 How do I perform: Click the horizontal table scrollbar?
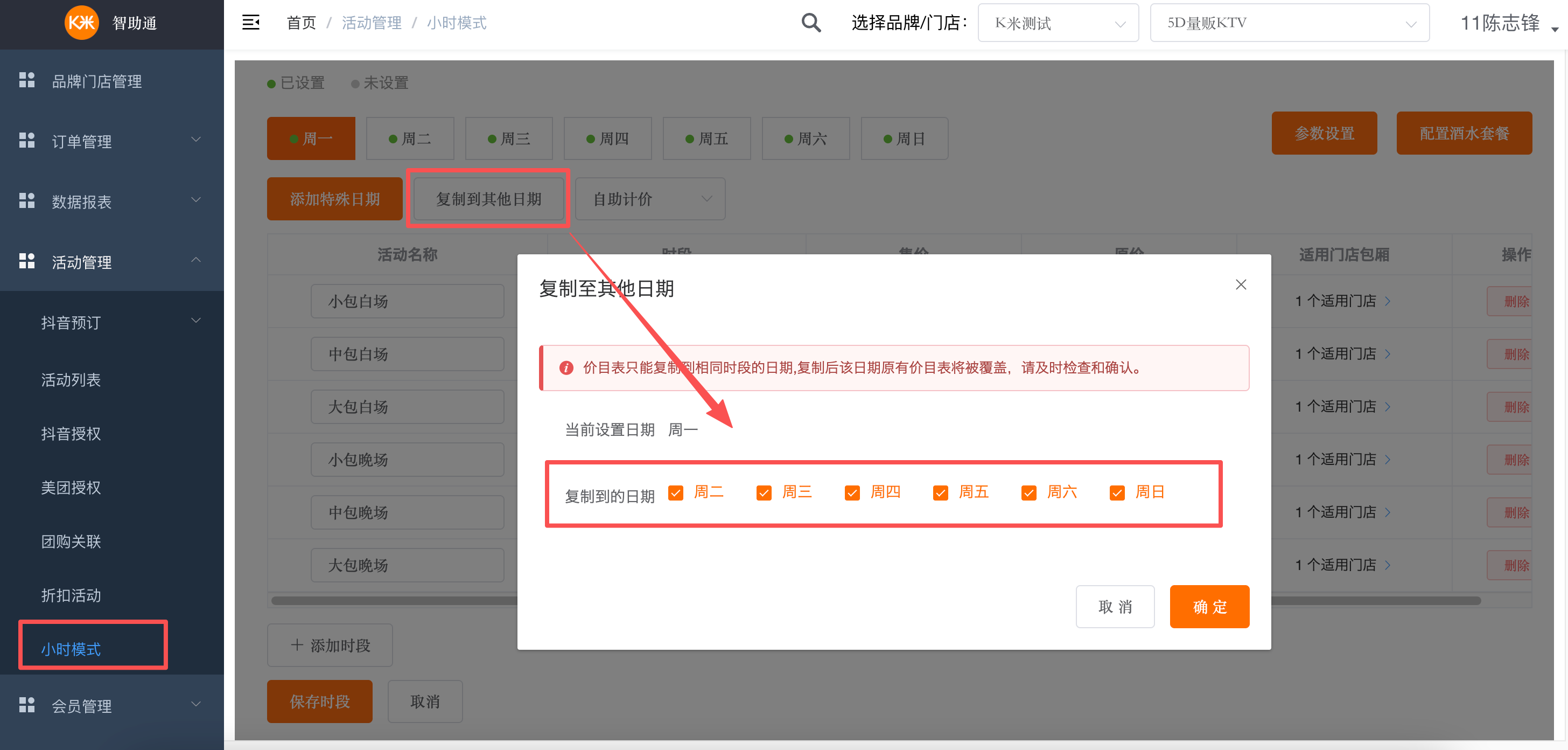click(x=877, y=601)
